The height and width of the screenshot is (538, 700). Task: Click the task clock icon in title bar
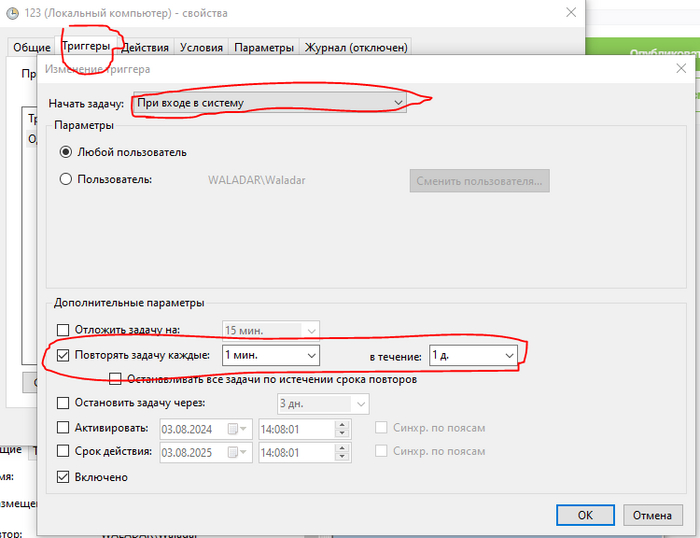click(12, 13)
